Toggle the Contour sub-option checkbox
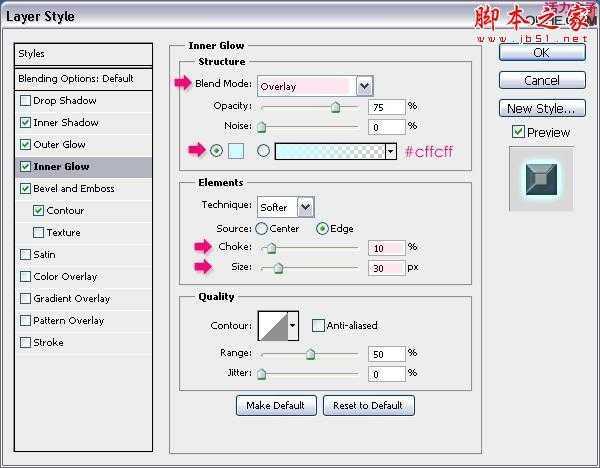Screen dimensions: 600x468 coord(38,210)
